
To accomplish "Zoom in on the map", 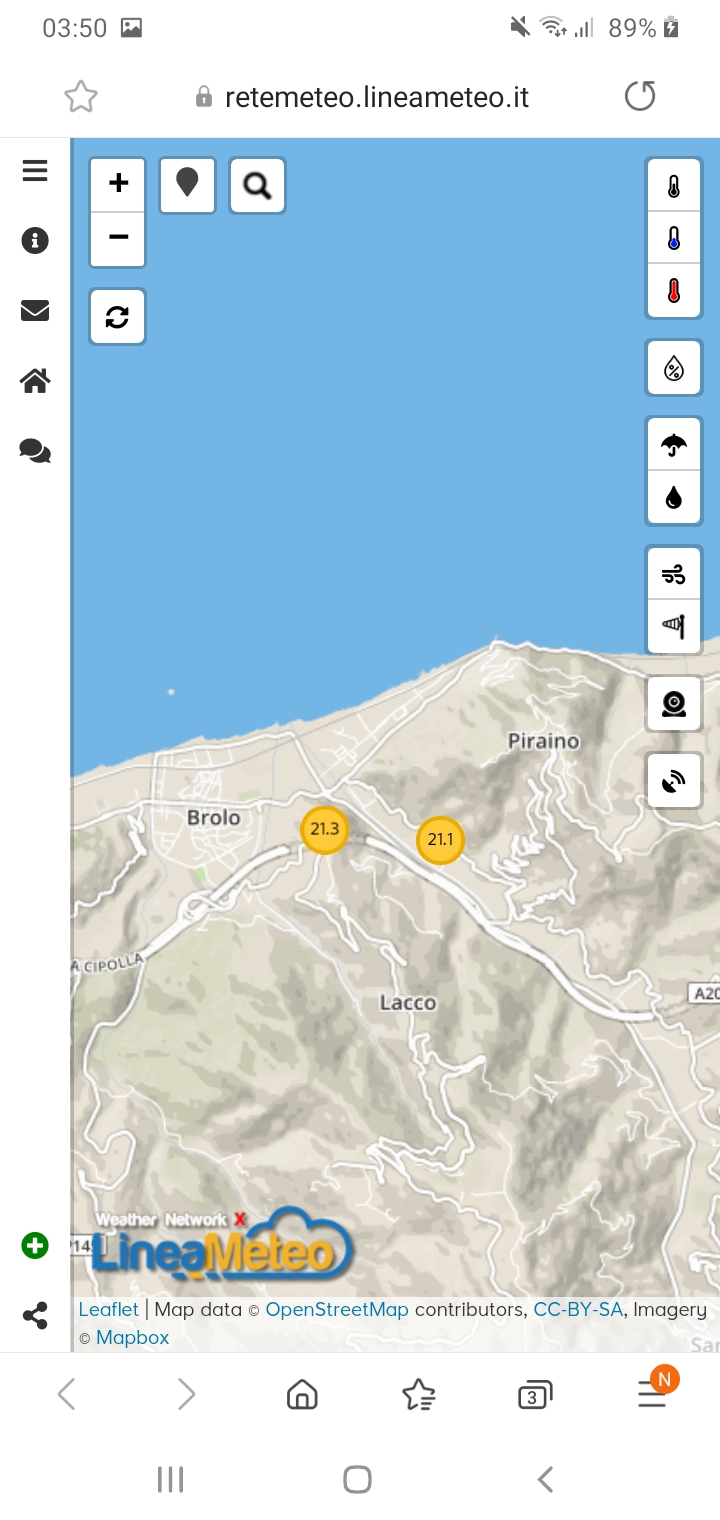I will [118, 184].
